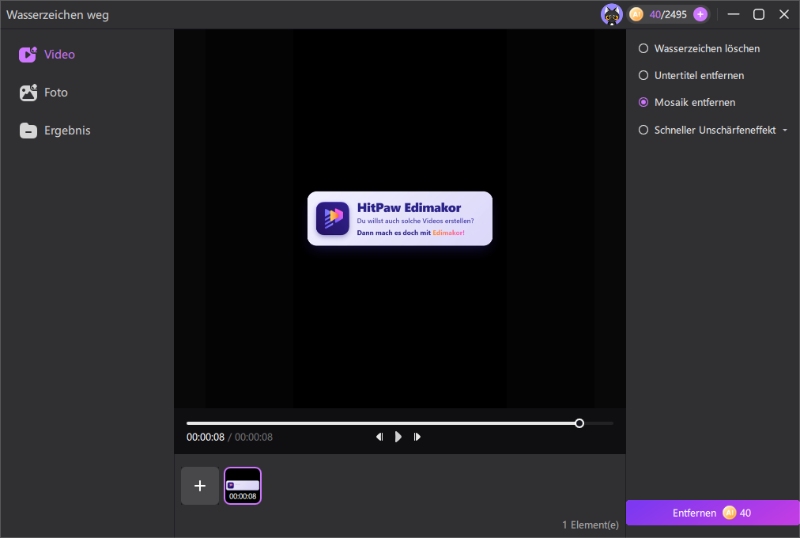Open the Video section in sidebar
The image size is (800, 538).
47,54
